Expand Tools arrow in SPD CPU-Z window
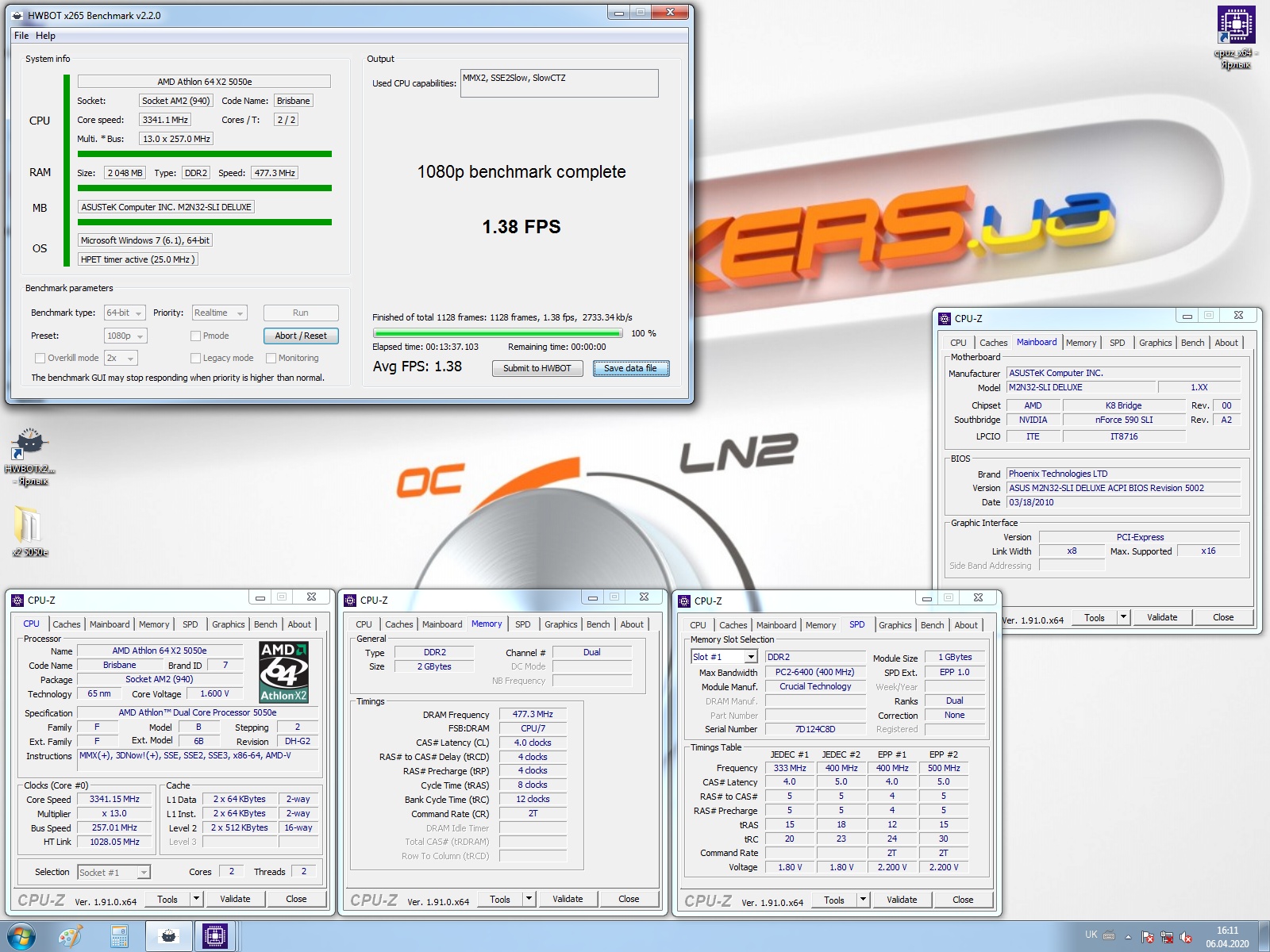 [863, 900]
